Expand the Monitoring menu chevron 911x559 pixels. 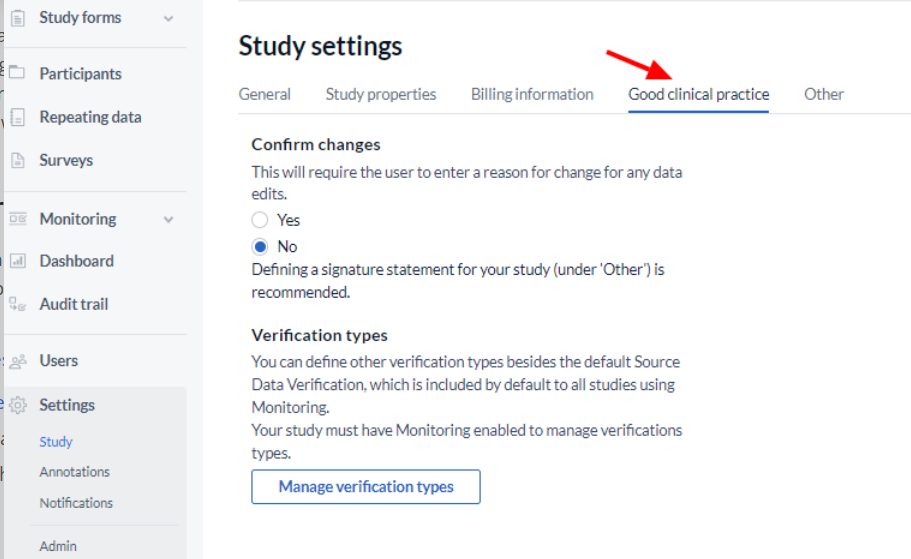click(168, 220)
